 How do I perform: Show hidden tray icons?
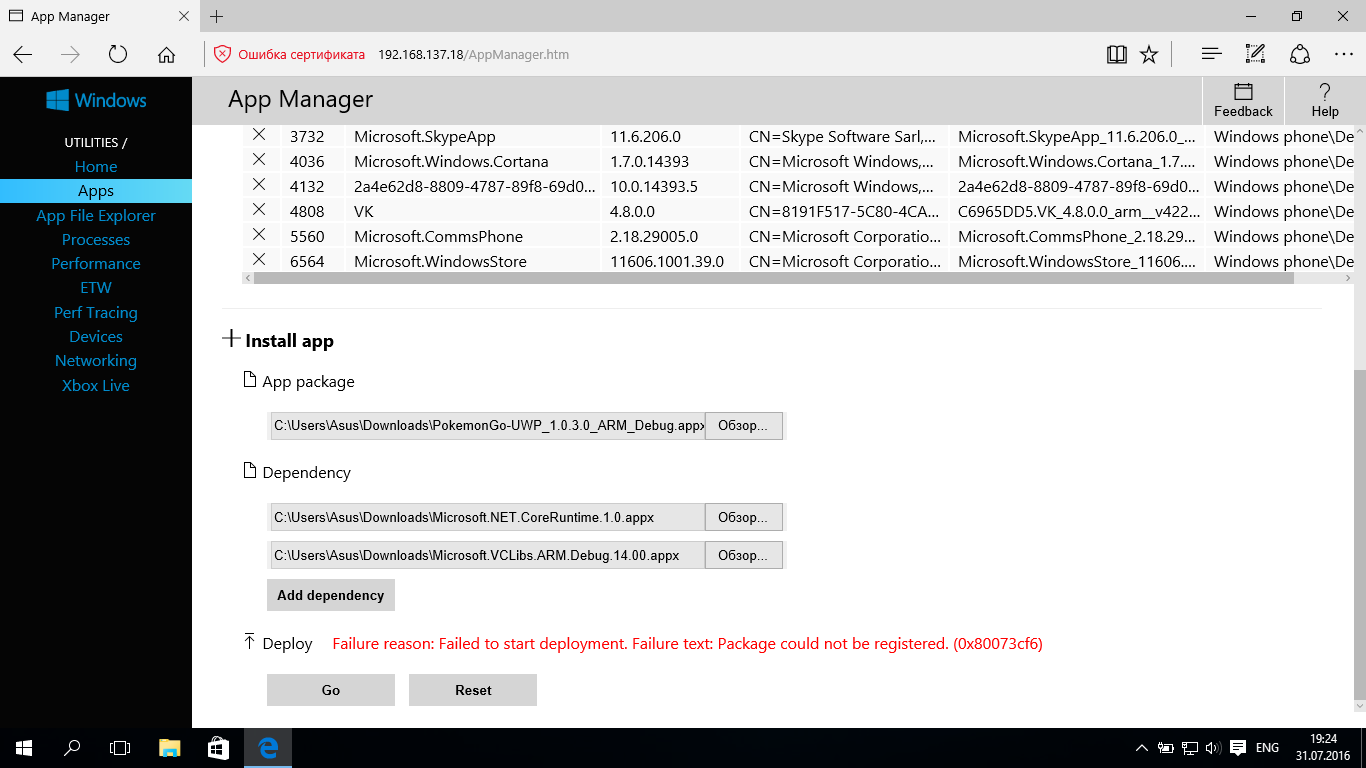pyautogui.click(x=1142, y=748)
